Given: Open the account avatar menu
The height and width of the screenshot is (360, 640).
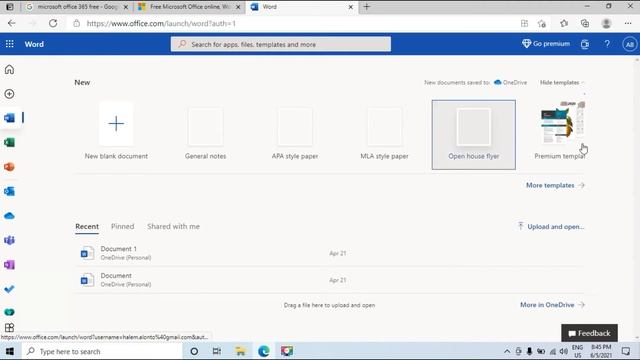Looking at the screenshot, I should coord(629,44).
